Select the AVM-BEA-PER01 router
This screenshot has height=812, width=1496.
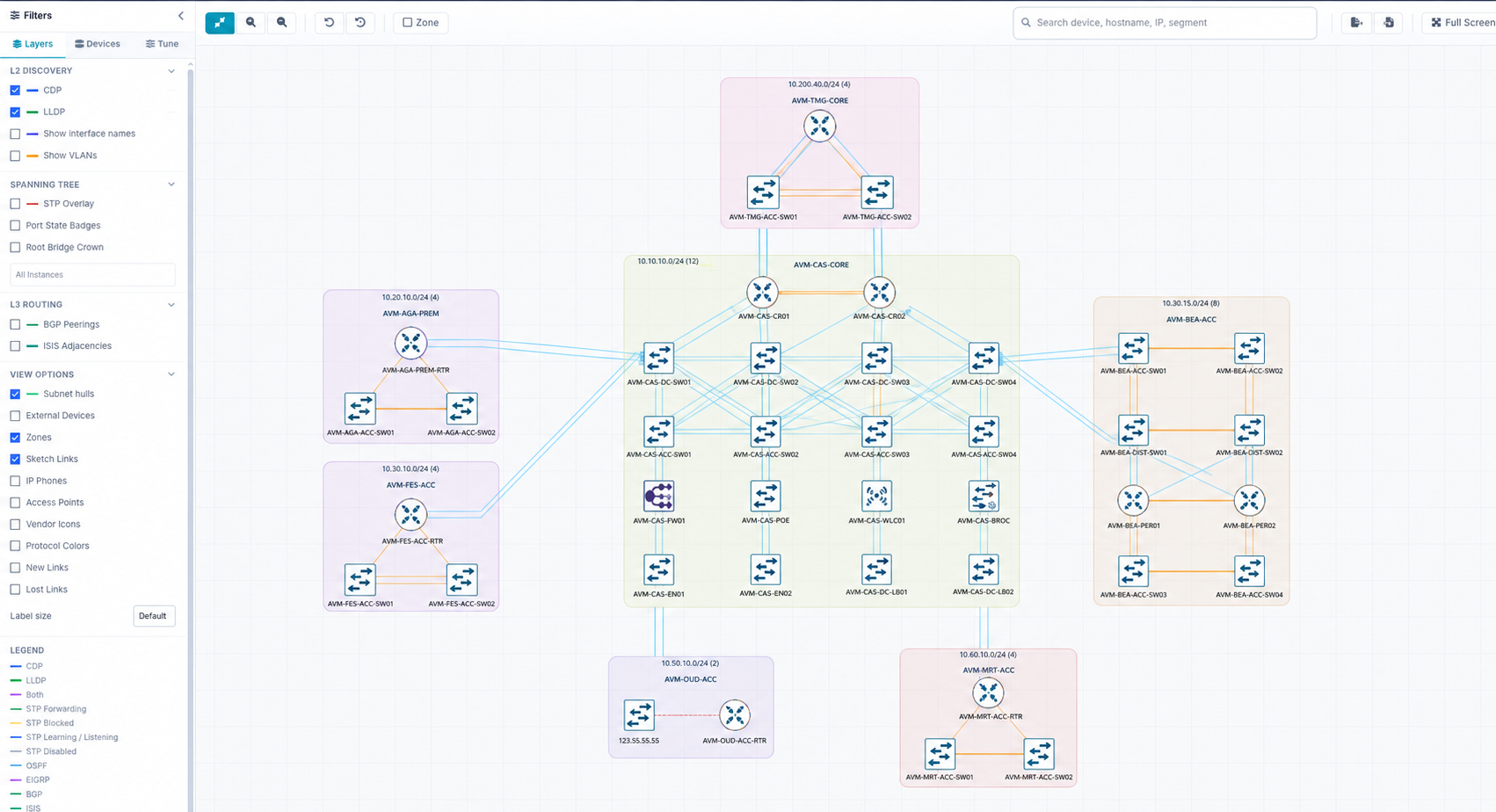[1133, 501]
